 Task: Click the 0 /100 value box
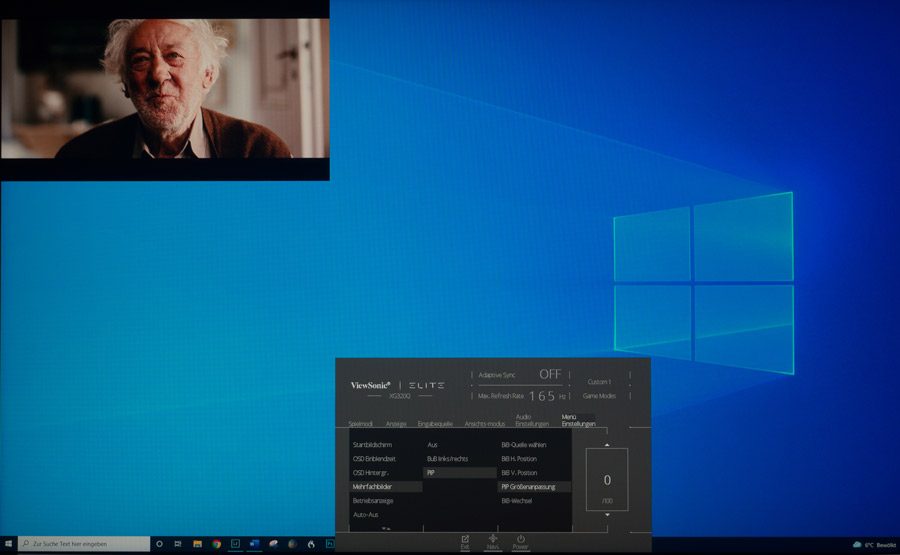point(607,480)
